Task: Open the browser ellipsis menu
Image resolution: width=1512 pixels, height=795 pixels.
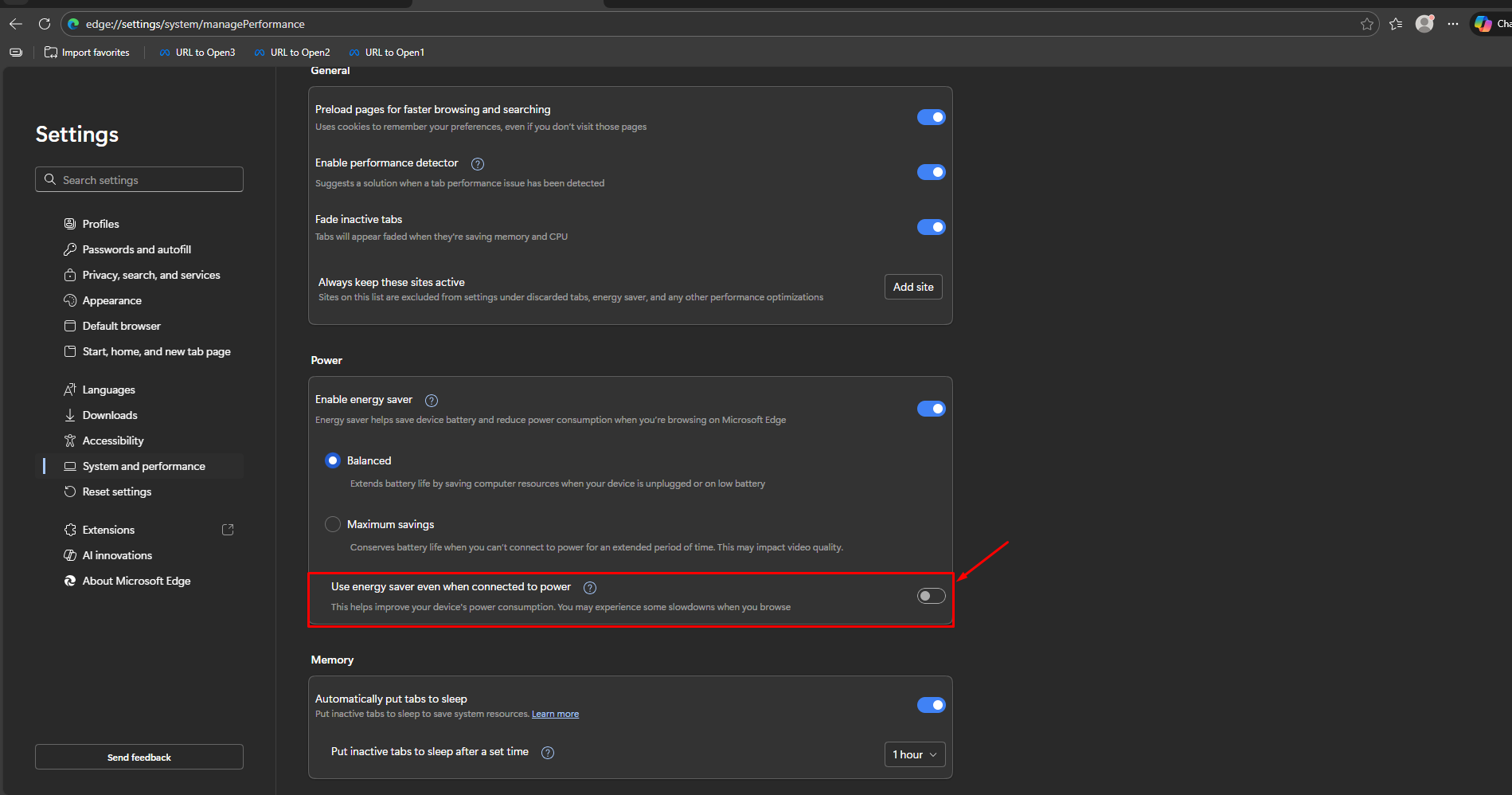Action: click(x=1453, y=24)
